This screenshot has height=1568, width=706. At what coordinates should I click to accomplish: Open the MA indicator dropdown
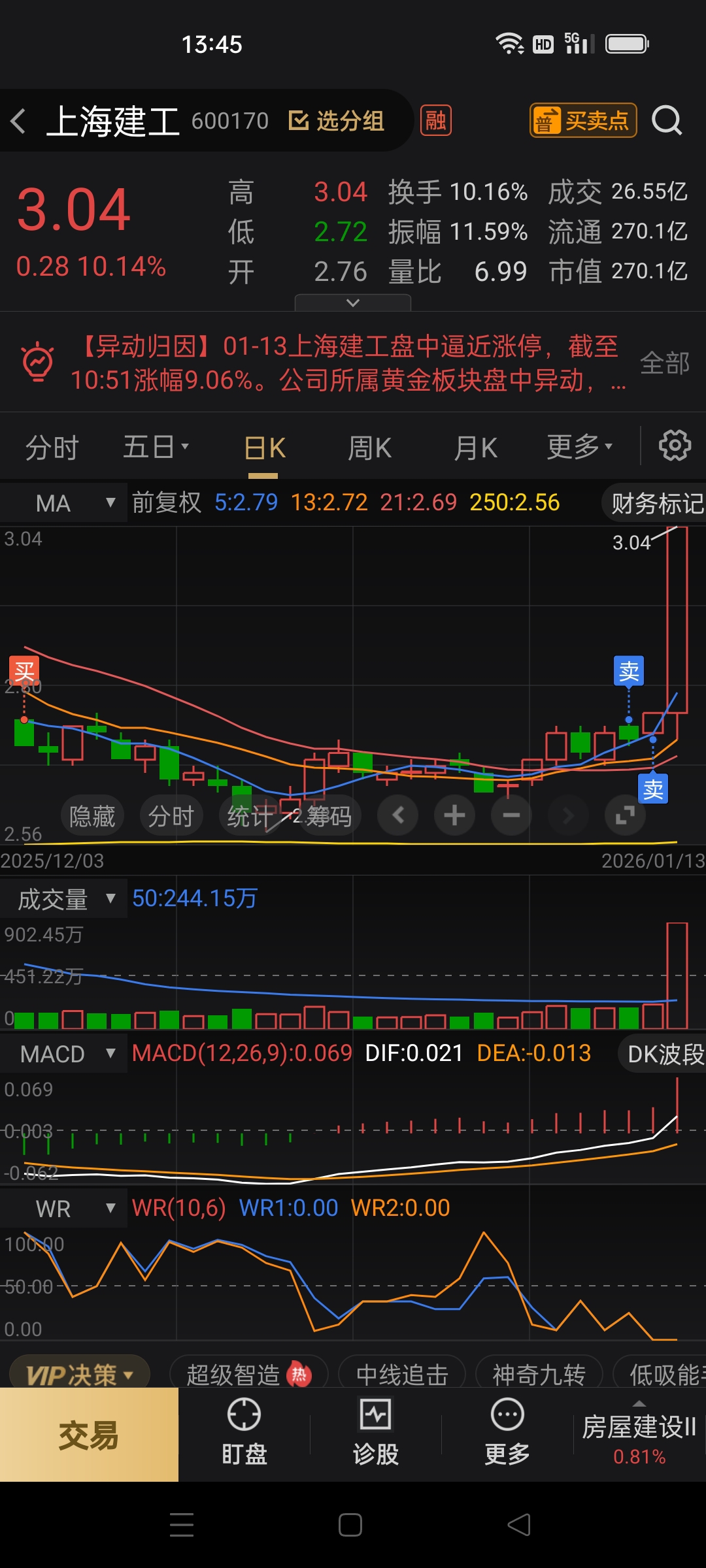63,503
